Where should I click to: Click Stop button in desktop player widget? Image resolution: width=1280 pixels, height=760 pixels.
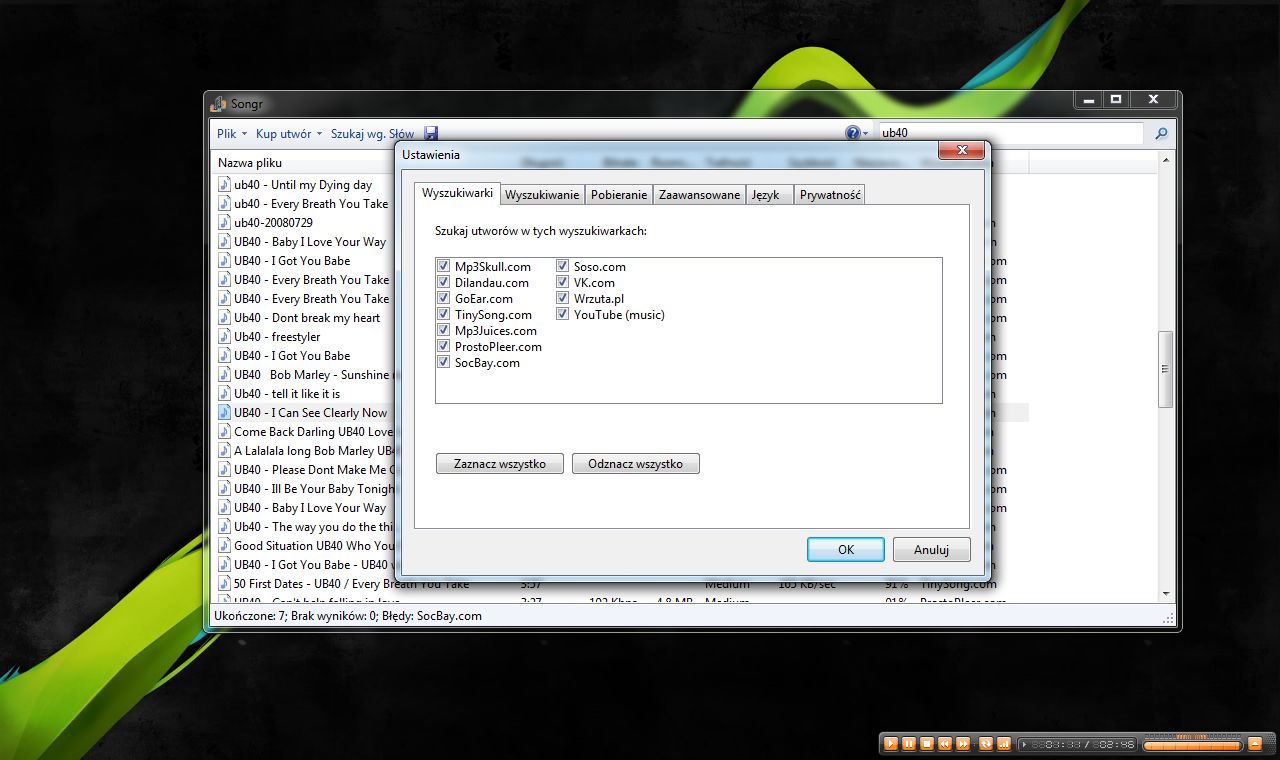tap(927, 744)
